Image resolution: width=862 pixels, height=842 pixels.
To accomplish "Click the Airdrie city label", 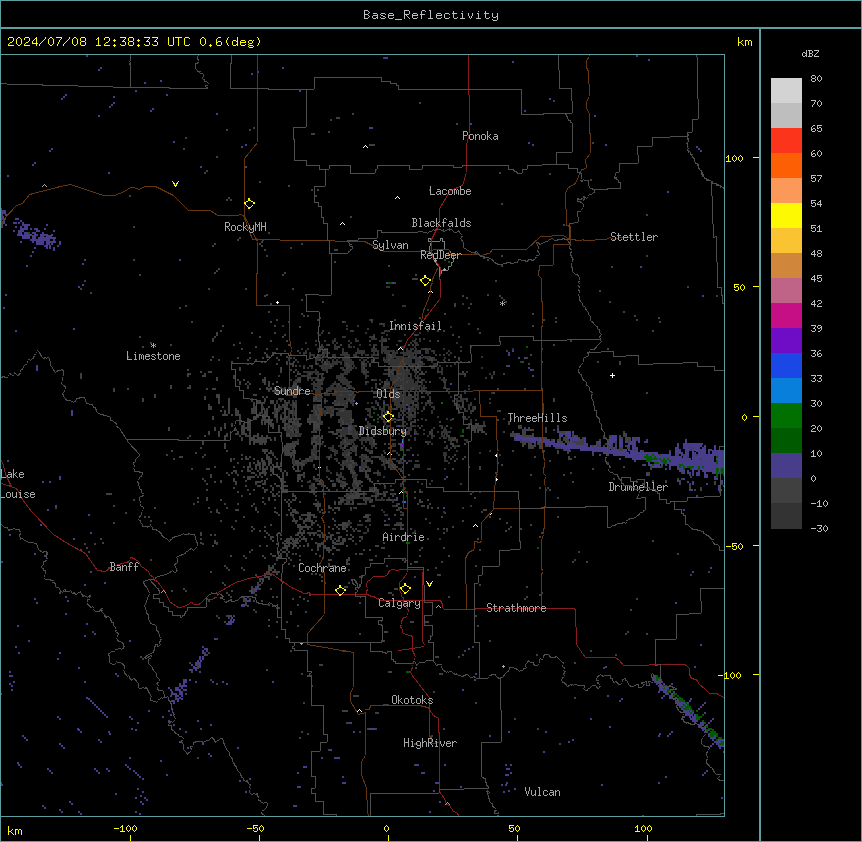I will (403, 537).
